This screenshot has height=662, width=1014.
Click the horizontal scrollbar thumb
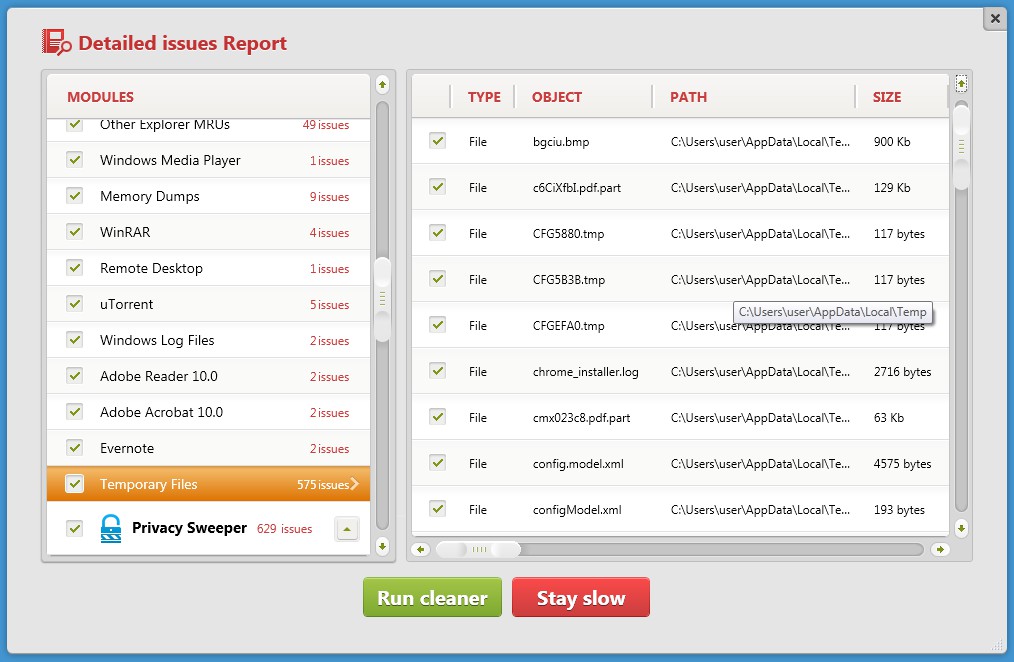(479, 550)
